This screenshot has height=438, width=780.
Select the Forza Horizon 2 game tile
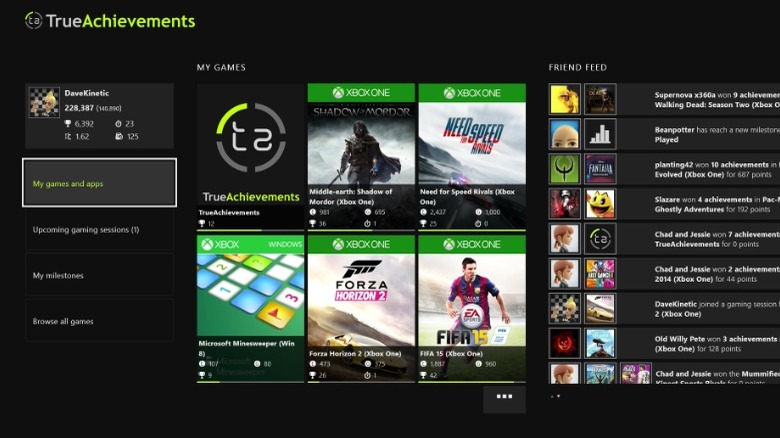click(361, 309)
